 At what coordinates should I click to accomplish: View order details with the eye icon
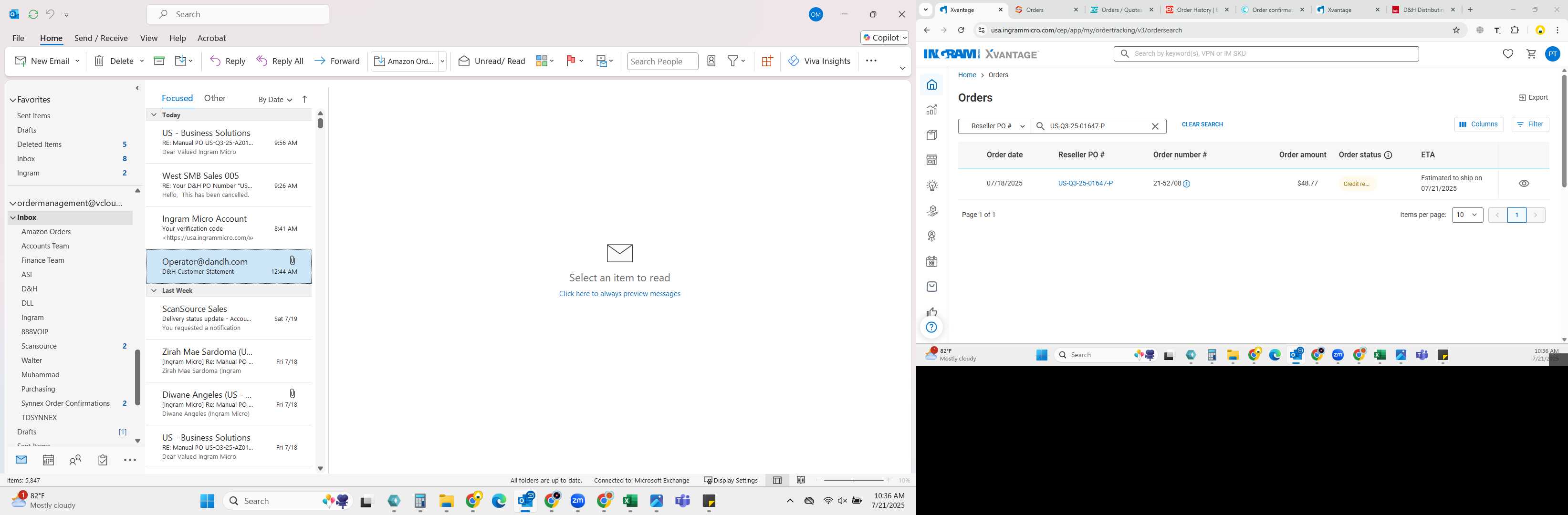[x=1524, y=183]
